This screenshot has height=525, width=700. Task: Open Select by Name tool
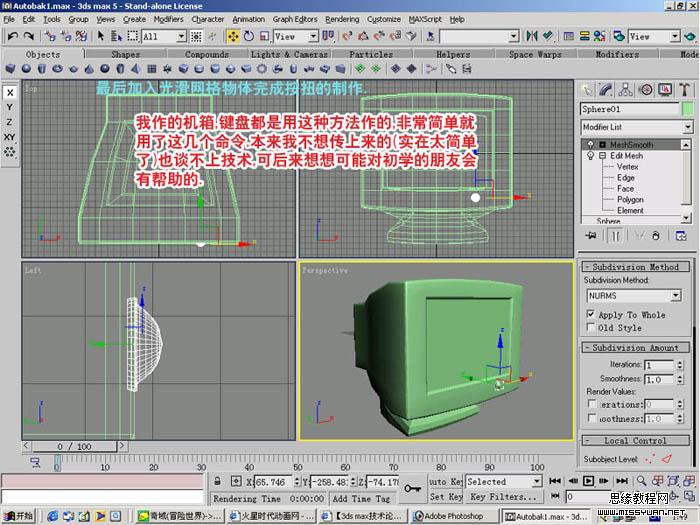(x=117, y=36)
